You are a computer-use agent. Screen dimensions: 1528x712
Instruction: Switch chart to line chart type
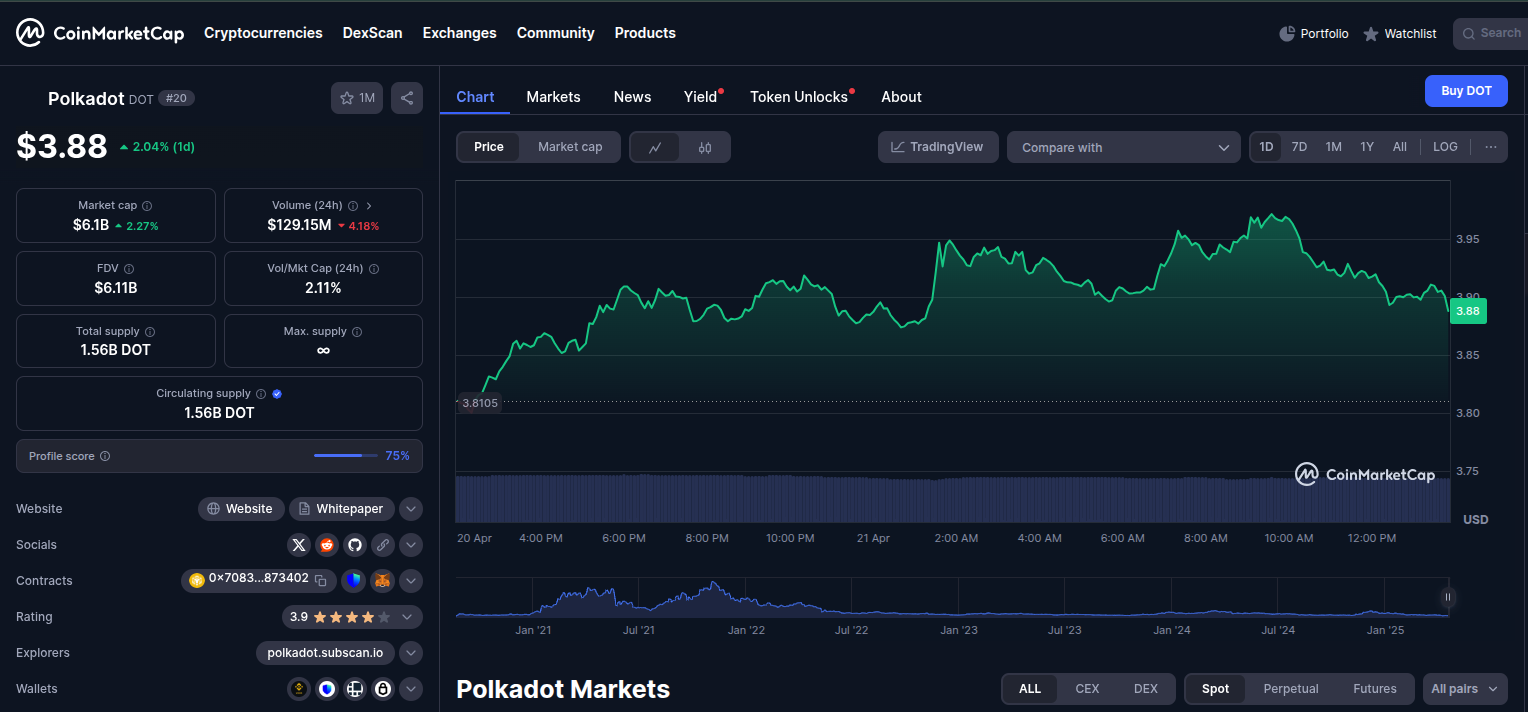[x=655, y=147]
